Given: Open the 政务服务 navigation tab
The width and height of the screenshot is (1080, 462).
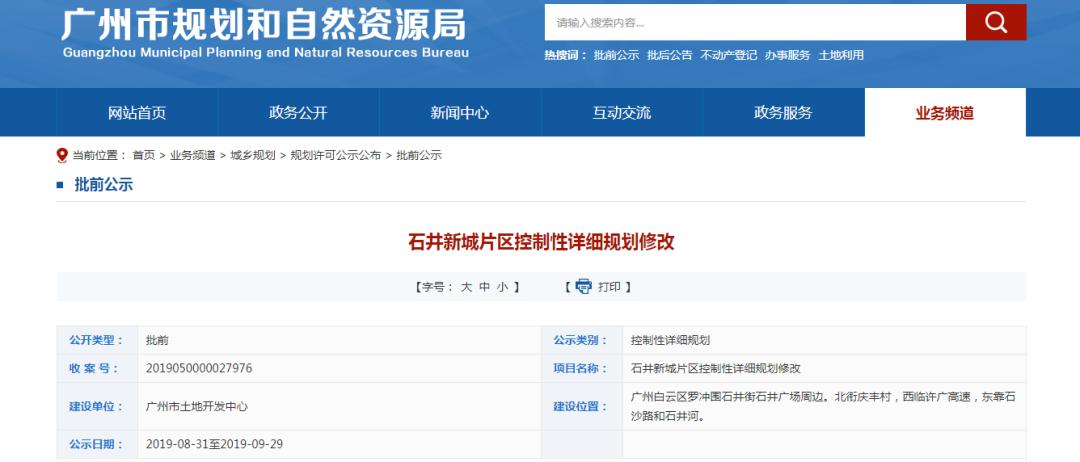Looking at the screenshot, I should point(783,113).
